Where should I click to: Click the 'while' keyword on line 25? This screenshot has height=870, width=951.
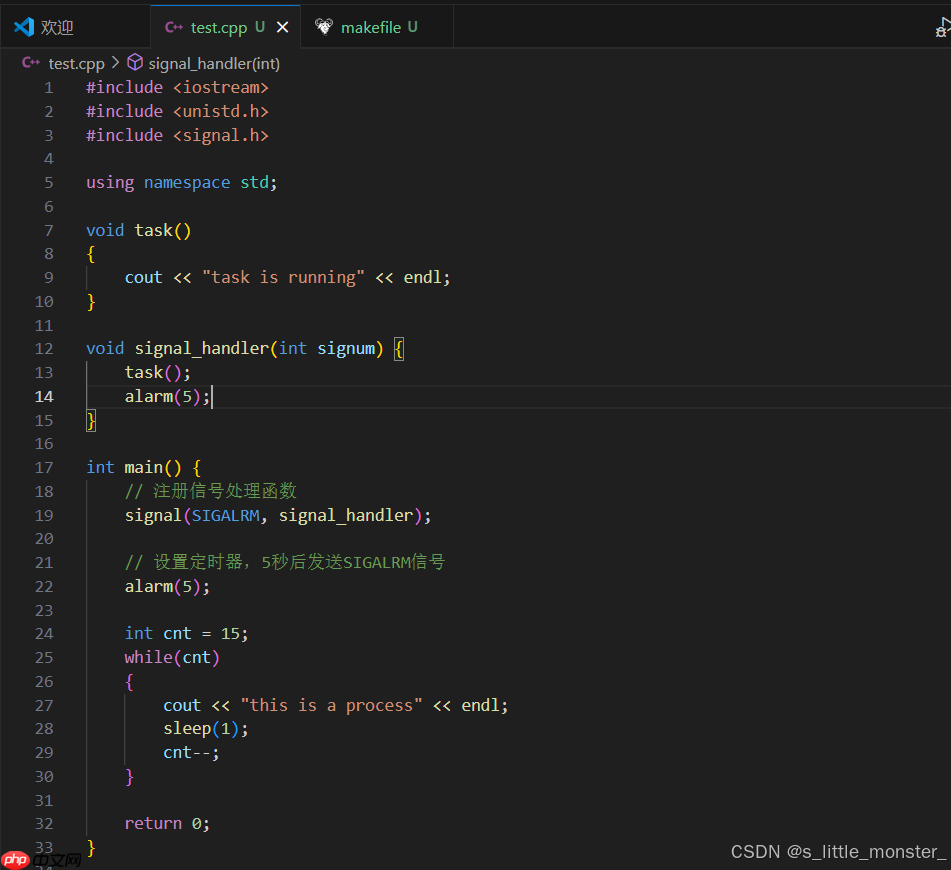(149, 658)
